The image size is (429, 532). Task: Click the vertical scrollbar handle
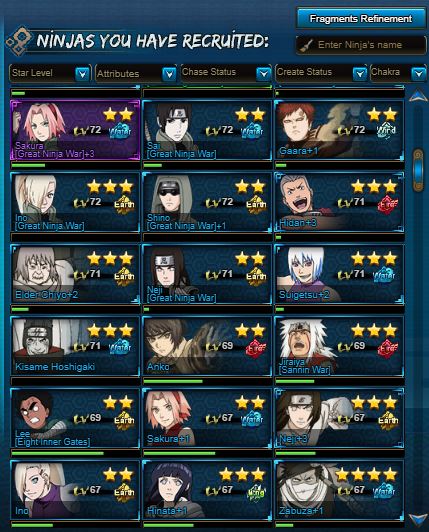pos(418,170)
